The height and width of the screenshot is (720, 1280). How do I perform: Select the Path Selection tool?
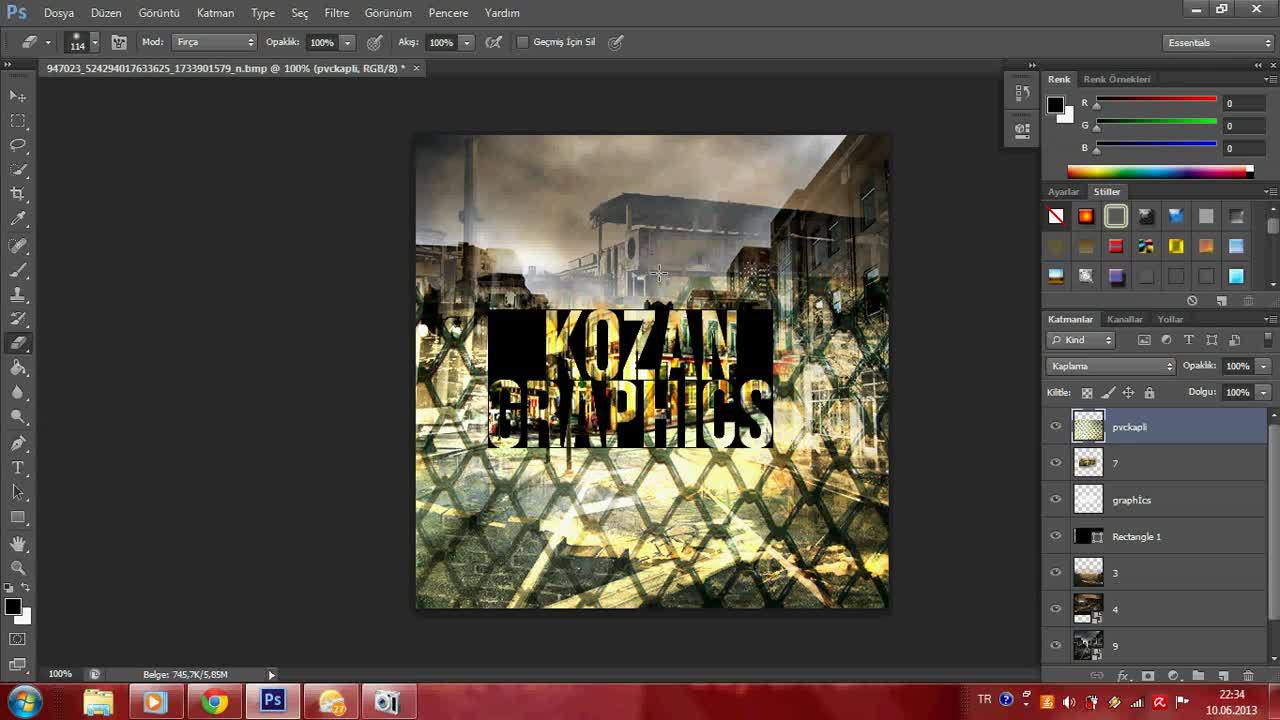point(18,492)
